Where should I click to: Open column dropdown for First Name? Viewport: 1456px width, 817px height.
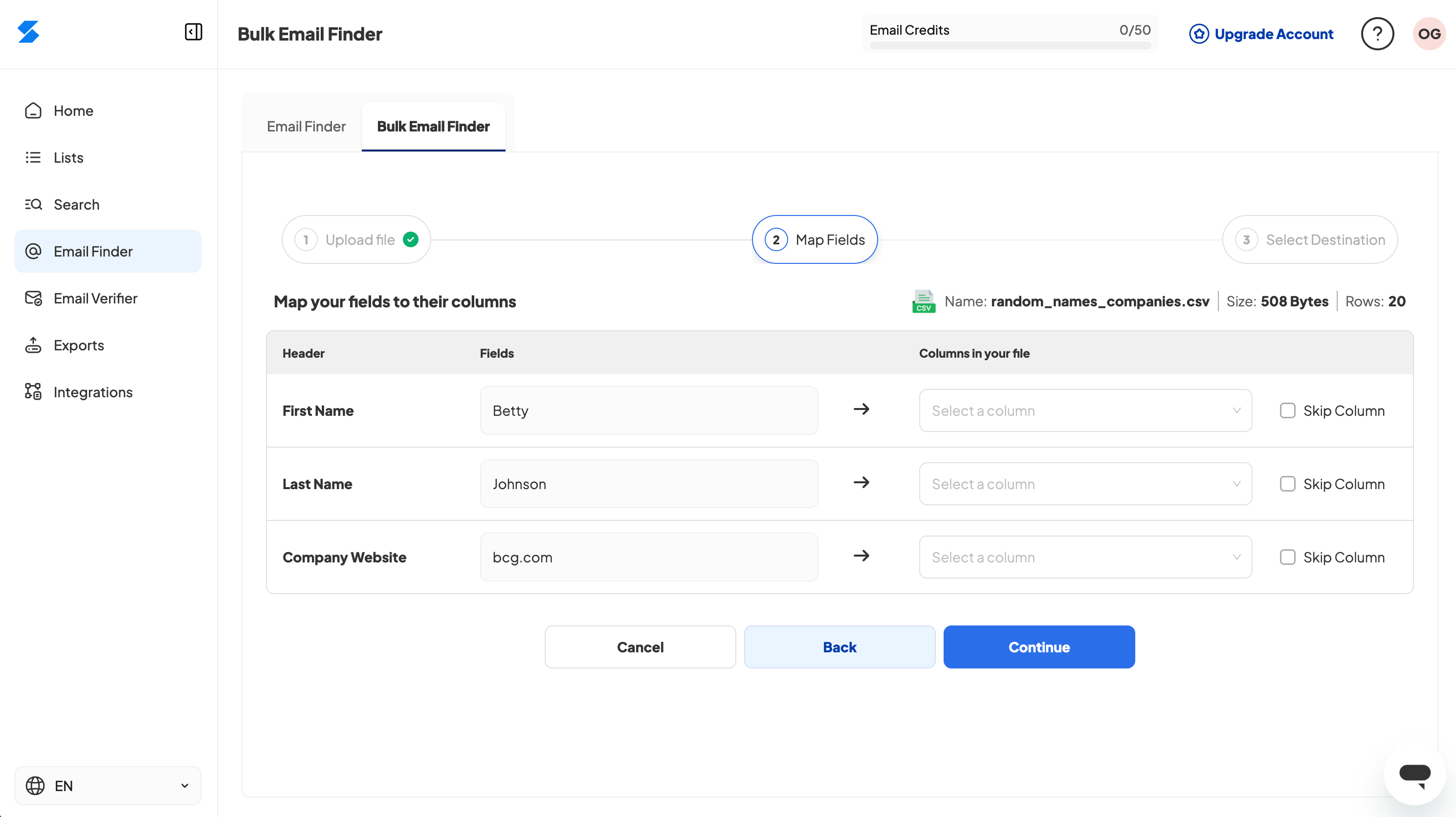coord(1084,411)
